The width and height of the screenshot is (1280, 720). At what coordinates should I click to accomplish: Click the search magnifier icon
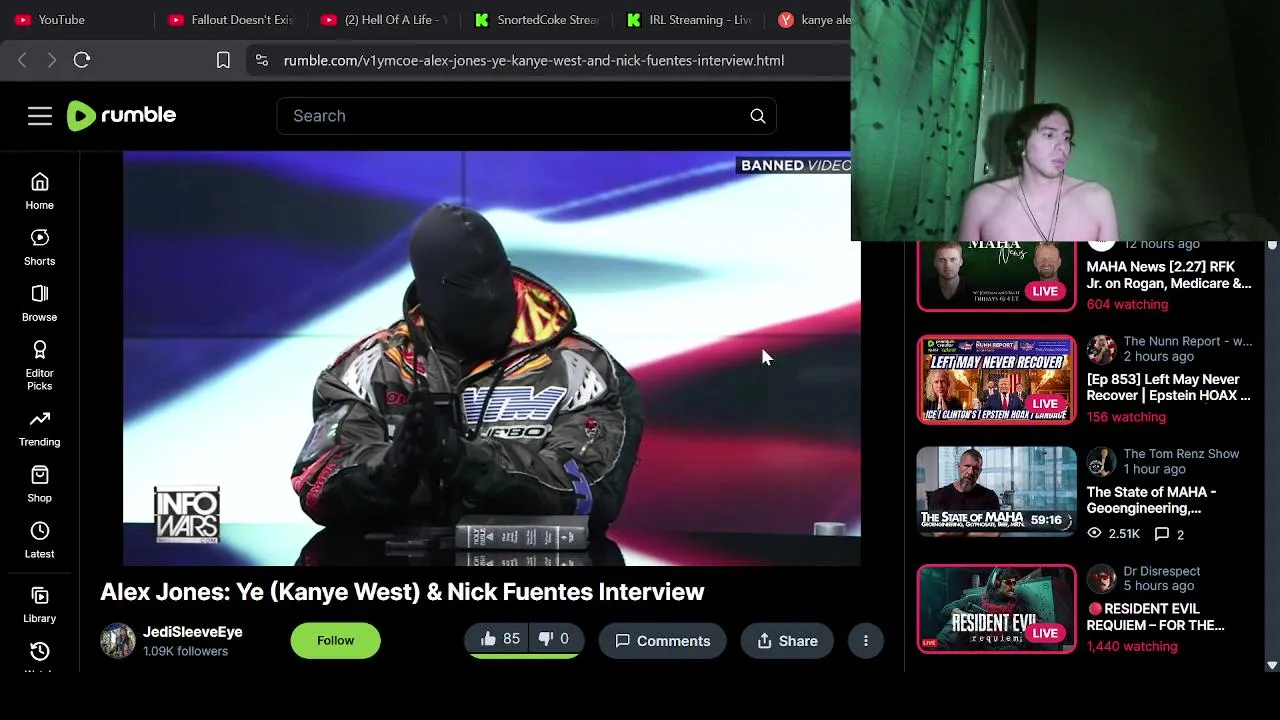tap(758, 116)
